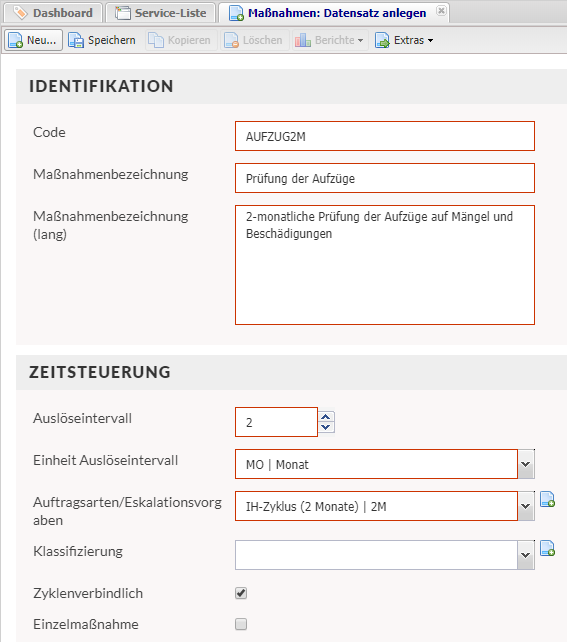
Task: Click Speichern to save the record
Action: pyautogui.click(x=102, y=40)
